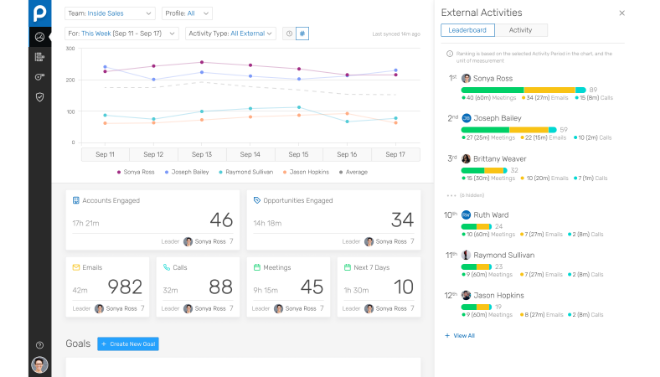Click the Create New Goal button
The height and width of the screenshot is (377, 660).
(x=128, y=344)
